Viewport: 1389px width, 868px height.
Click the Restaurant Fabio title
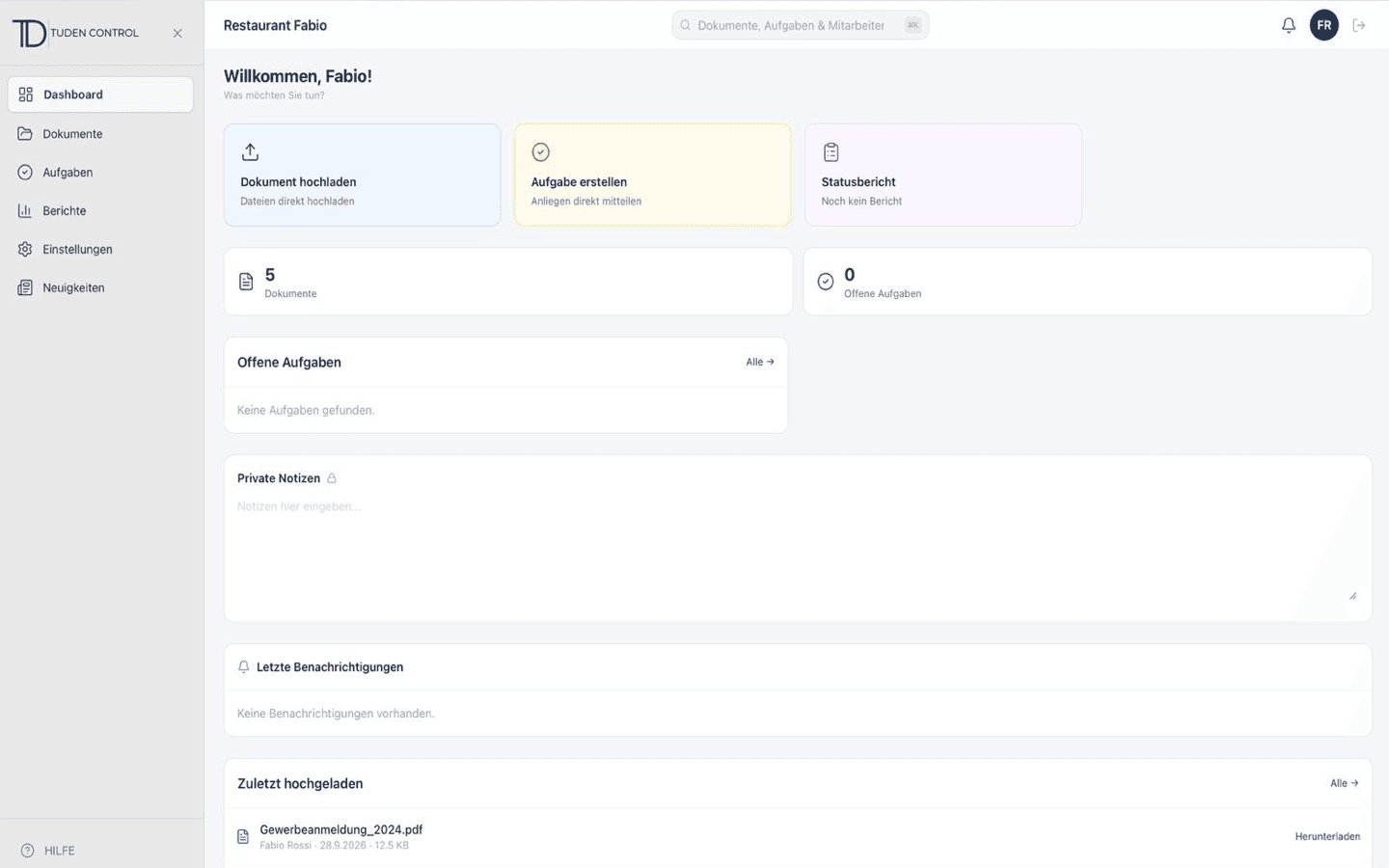click(x=275, y=26)
